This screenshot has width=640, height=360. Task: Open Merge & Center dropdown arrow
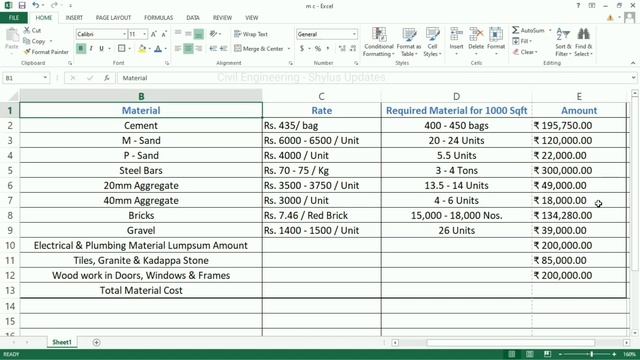pos(289,49)
